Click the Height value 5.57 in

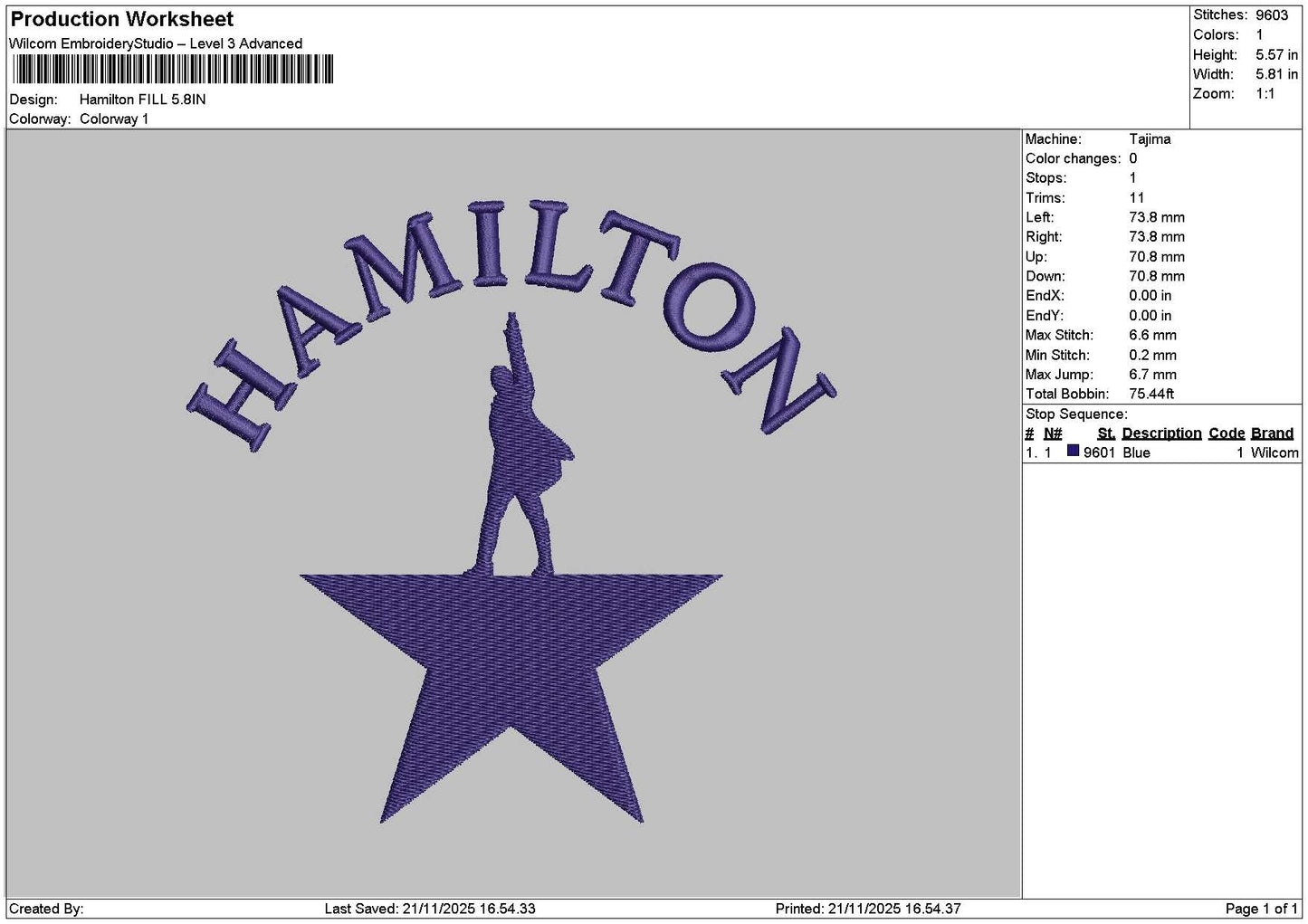pos(1277,55)
